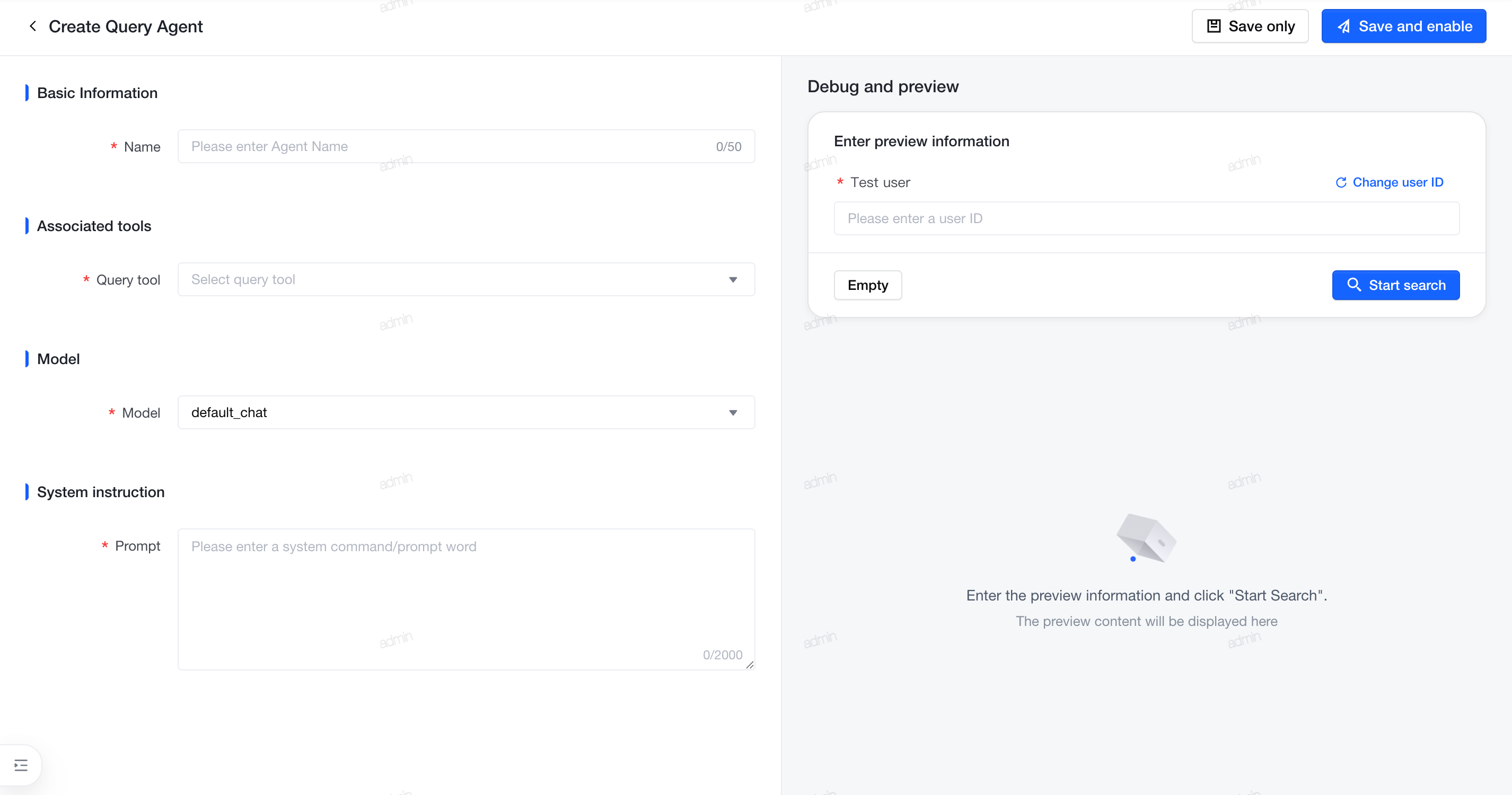Click the Empty button

(867, 285)
